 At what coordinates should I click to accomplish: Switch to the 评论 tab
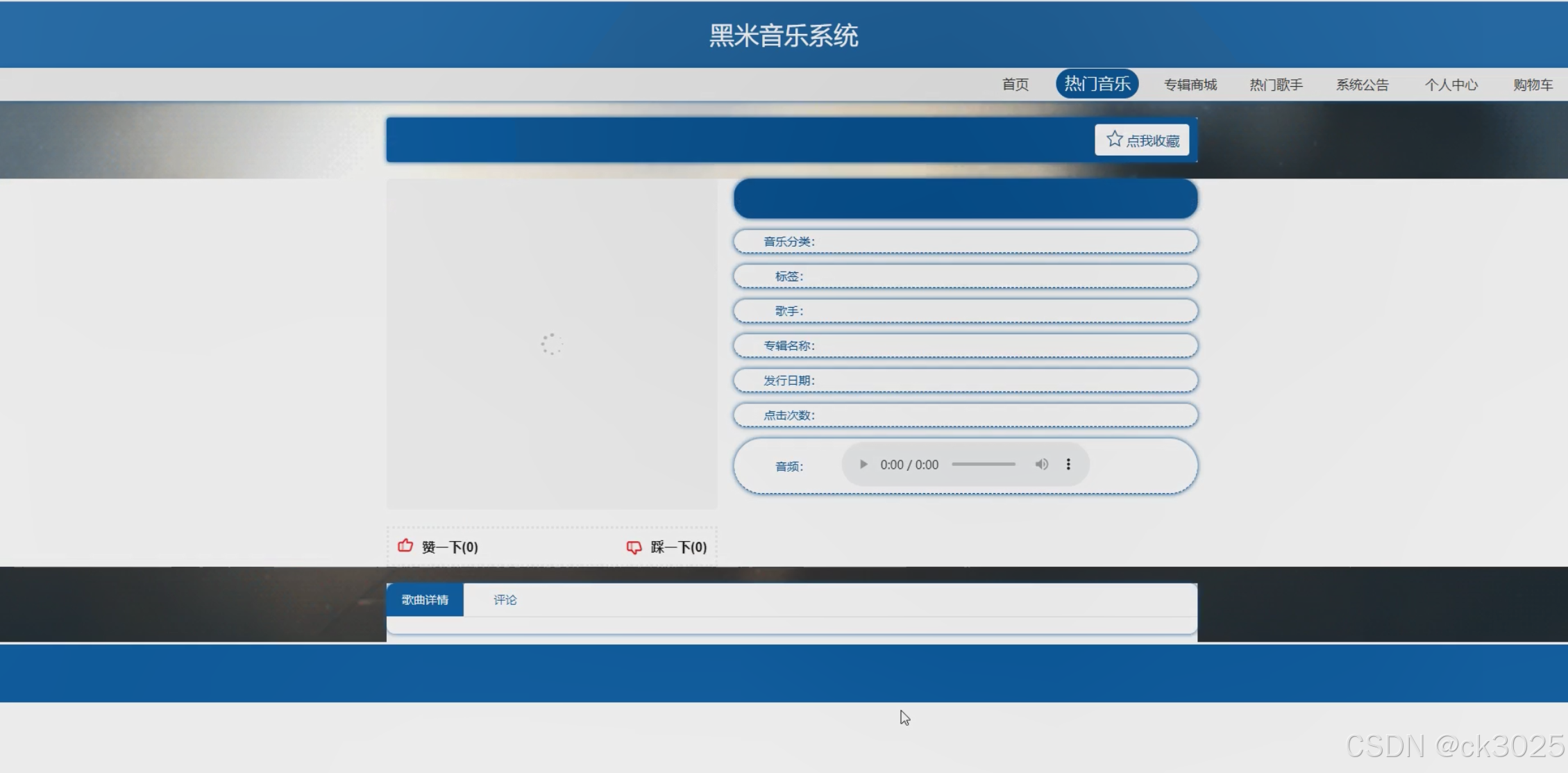click(505, 599)
